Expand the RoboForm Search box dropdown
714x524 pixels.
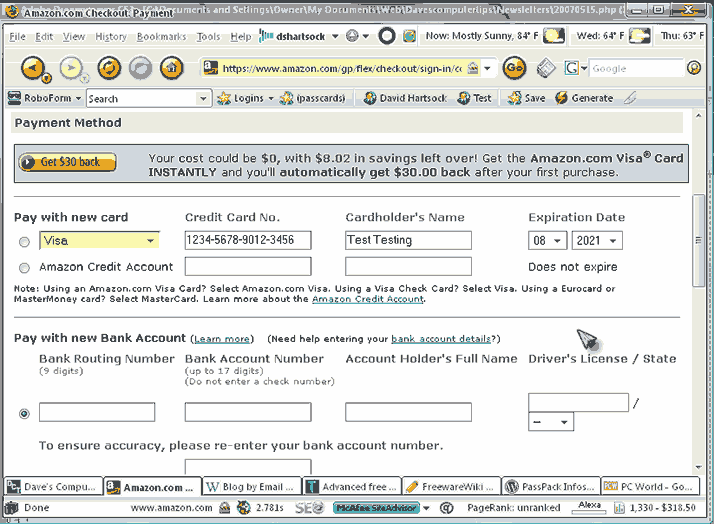(x=203, y=98)
